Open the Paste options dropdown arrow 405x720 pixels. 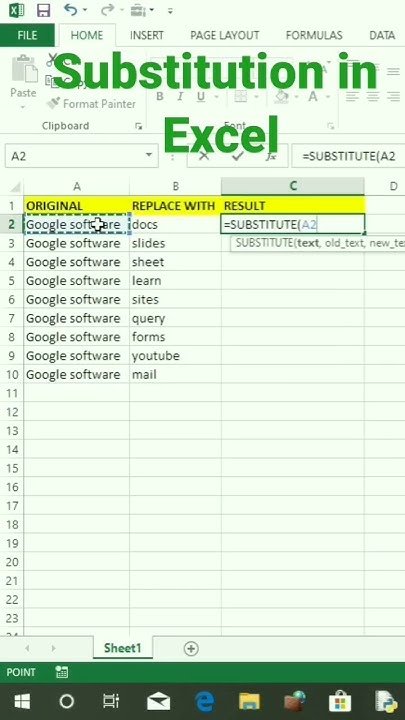click(23, 107)
